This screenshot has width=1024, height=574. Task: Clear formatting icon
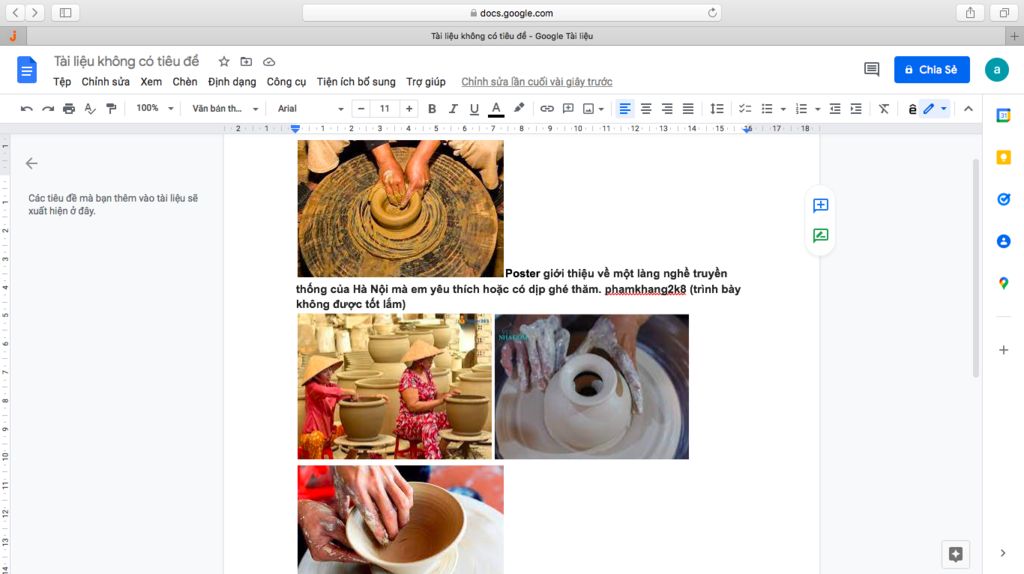[884, 109]
